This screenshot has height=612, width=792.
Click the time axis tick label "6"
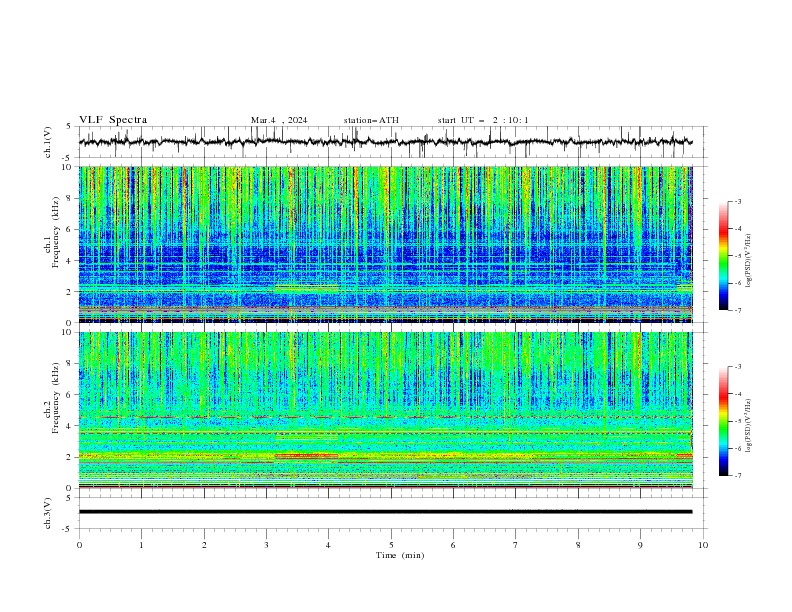(454, 545)
